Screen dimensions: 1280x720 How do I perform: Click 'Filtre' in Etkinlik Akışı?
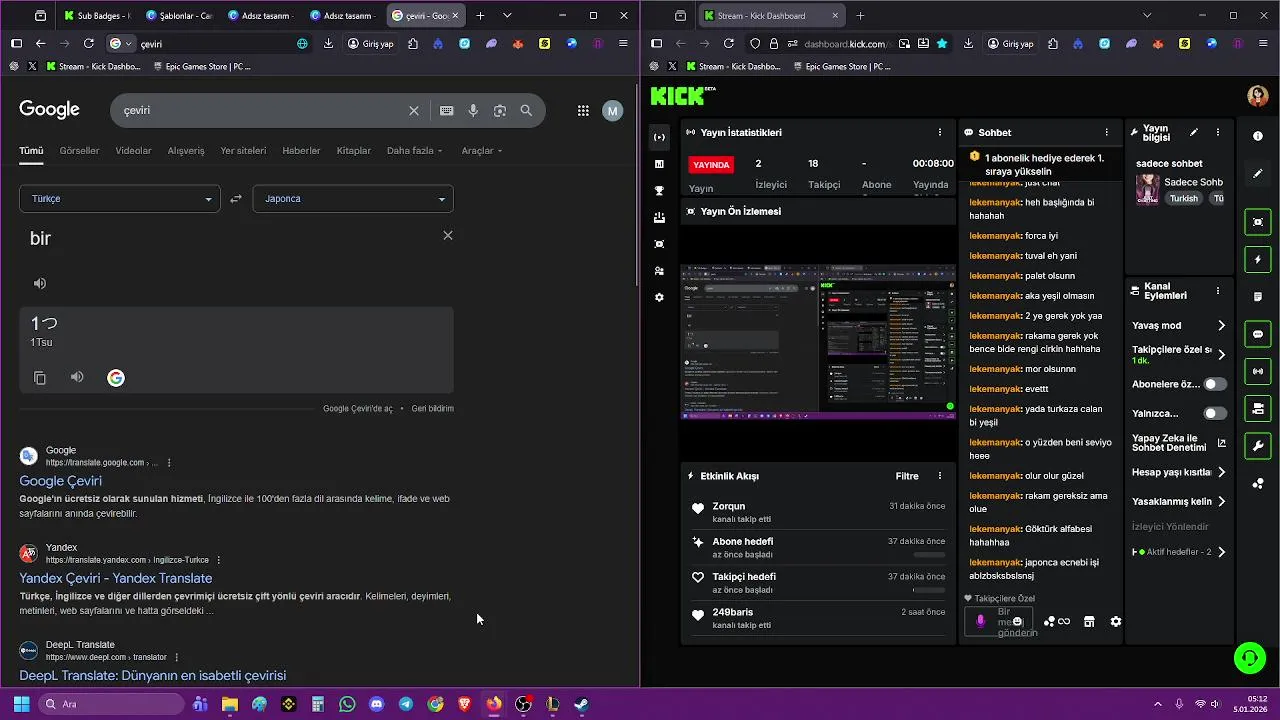point(907,476)
